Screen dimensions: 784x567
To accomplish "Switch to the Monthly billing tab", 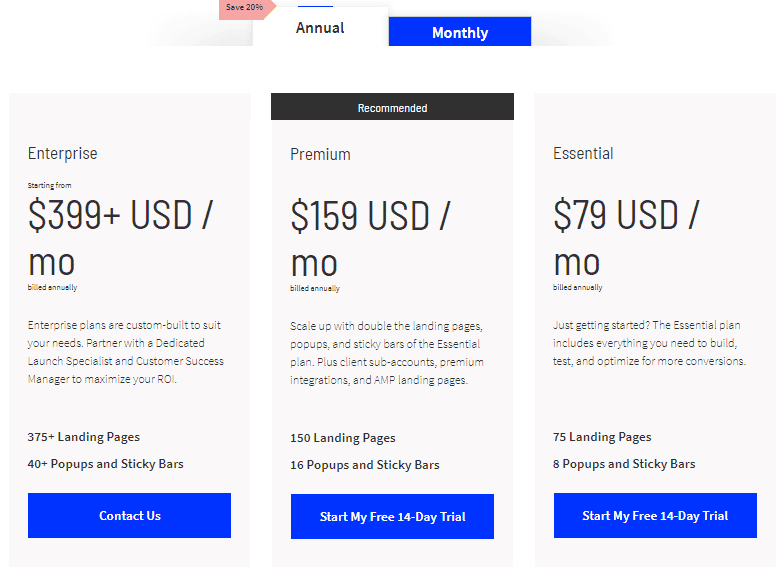I will tap(459, 33).
